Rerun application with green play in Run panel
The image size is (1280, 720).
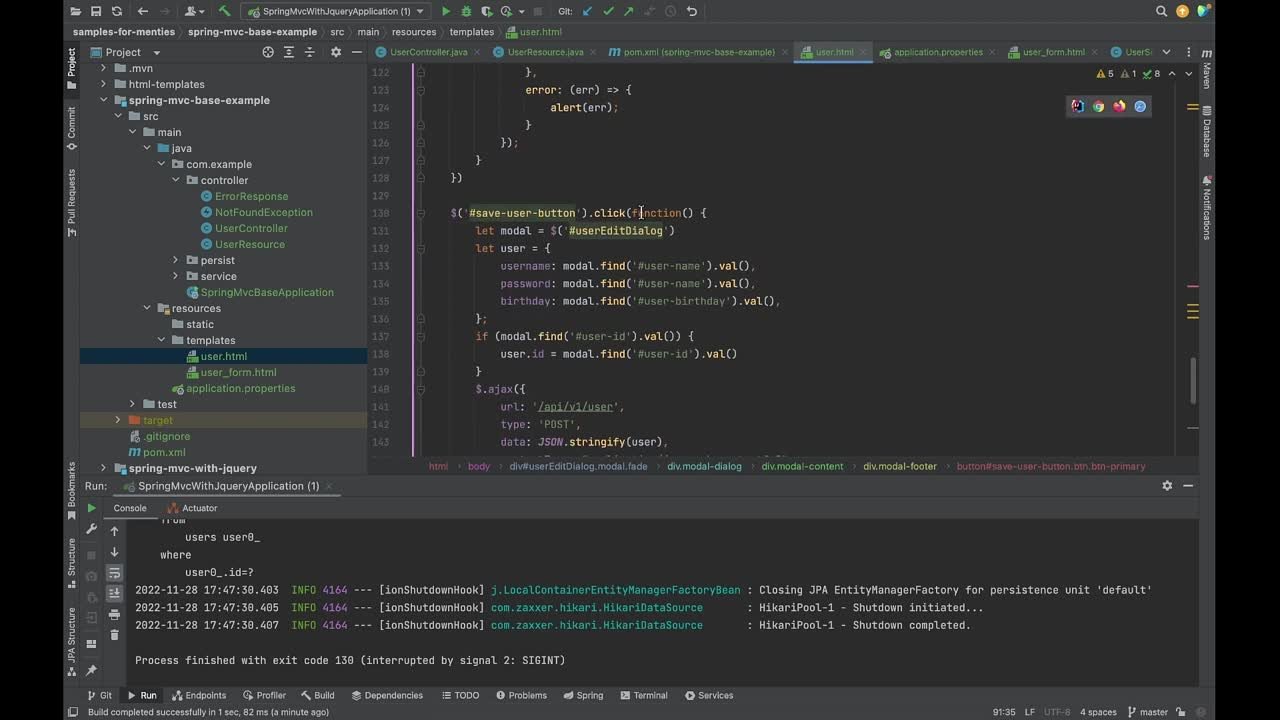tap(91, 508)
